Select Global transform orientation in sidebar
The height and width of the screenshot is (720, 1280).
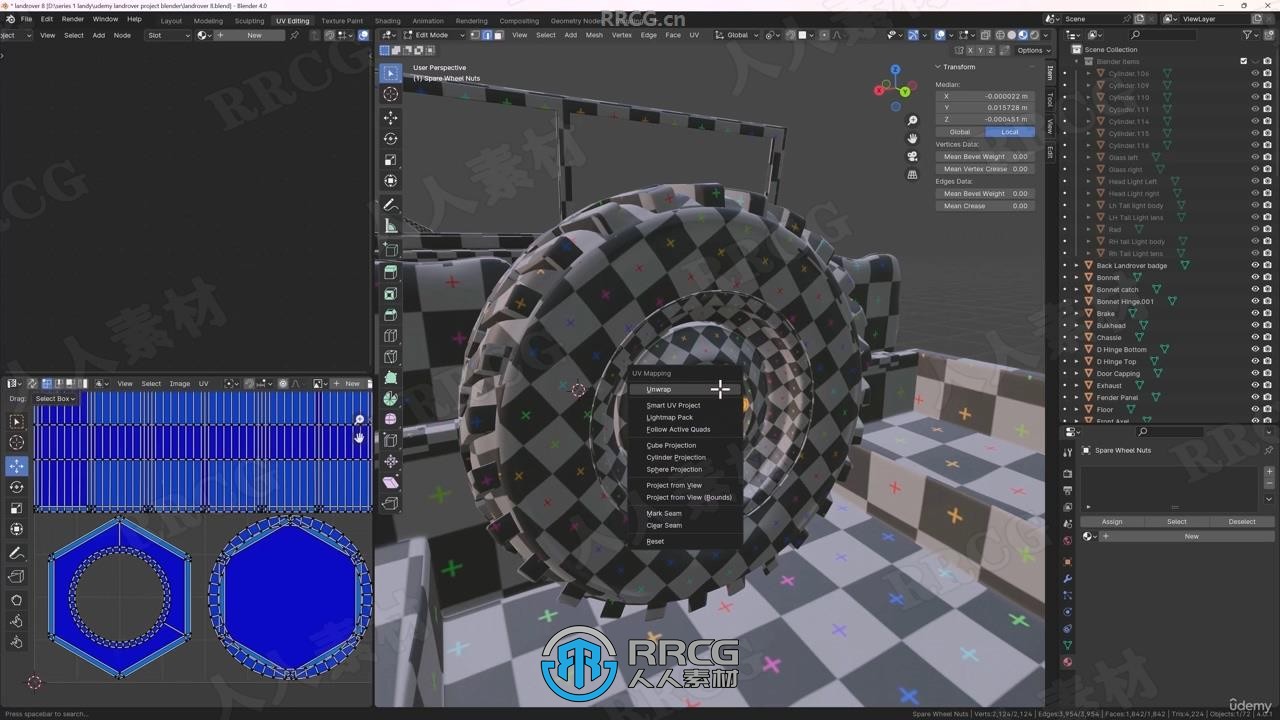pyautogui.click(x=960, y=132)
